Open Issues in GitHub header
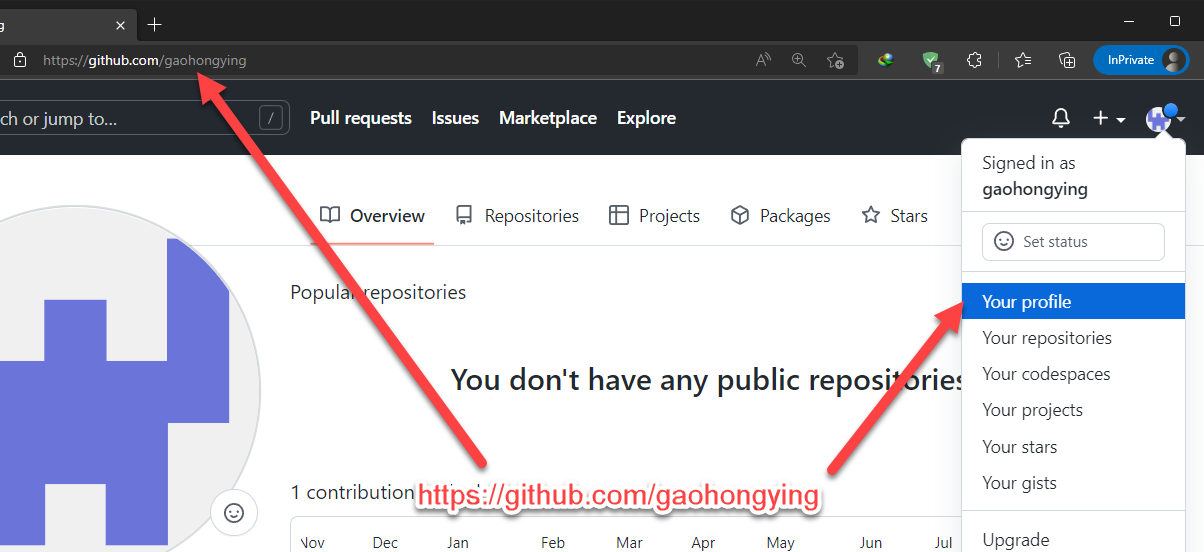The width and height of the screenshot is (1204, 552). tap(455, 118)
